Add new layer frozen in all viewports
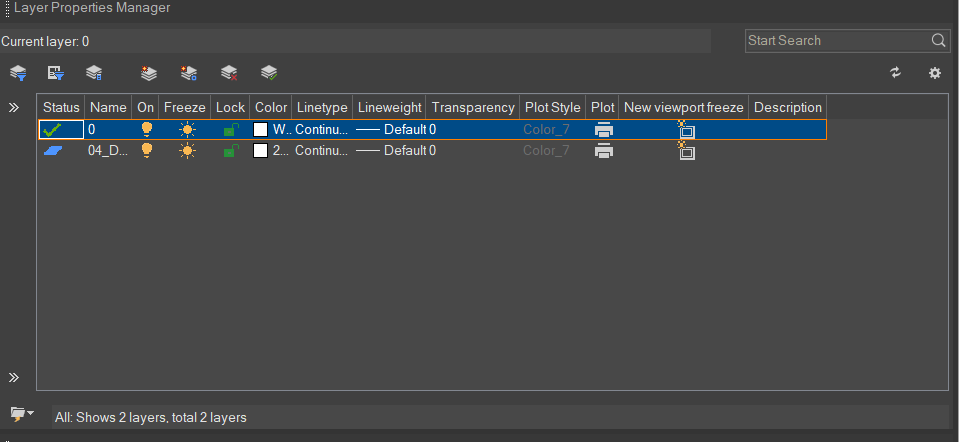 click(188, 73)
